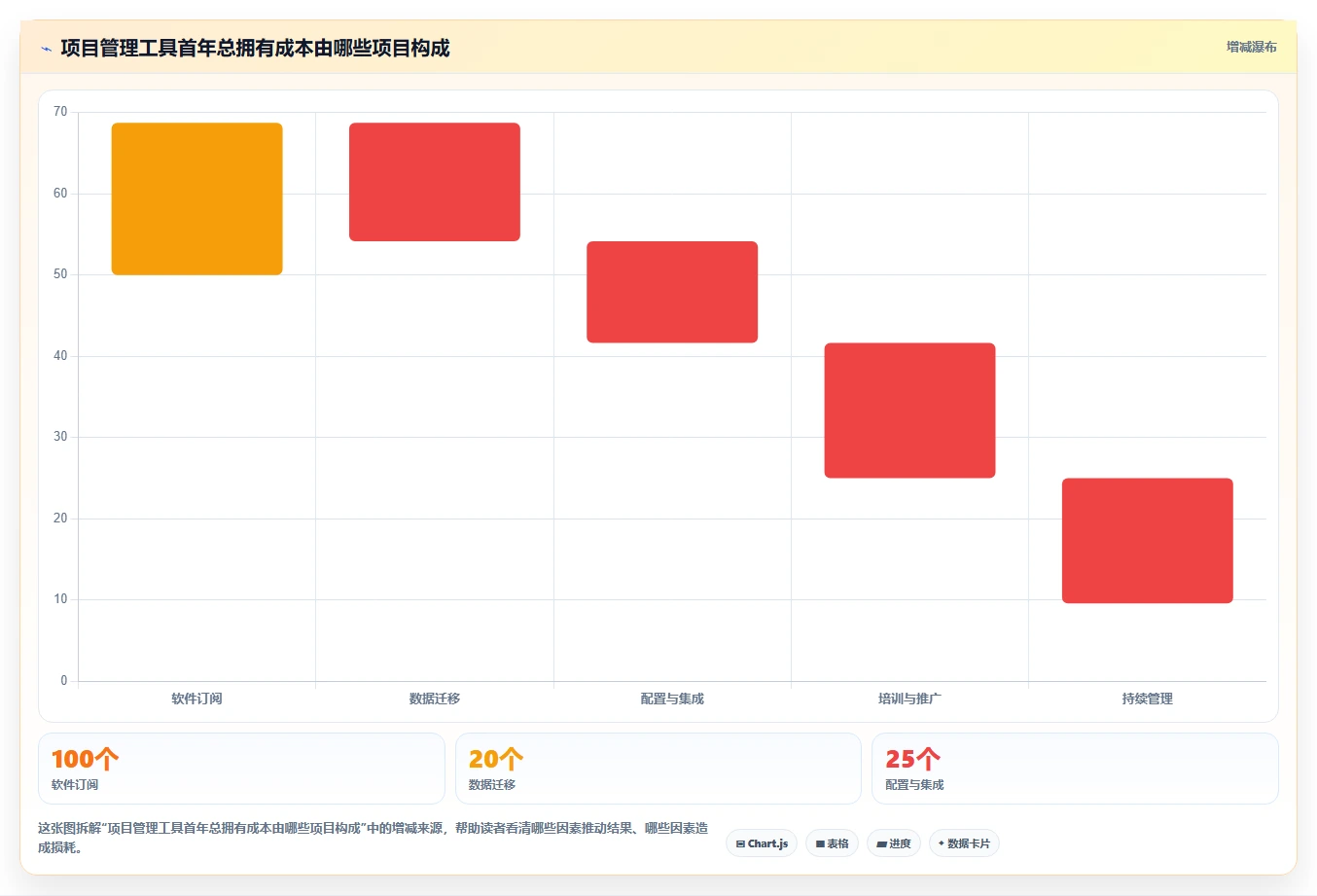Click the 软件订阅 x-axis label
This screenshot has width=1317, height=896.
pyautogui.click(x=197, y=699)
